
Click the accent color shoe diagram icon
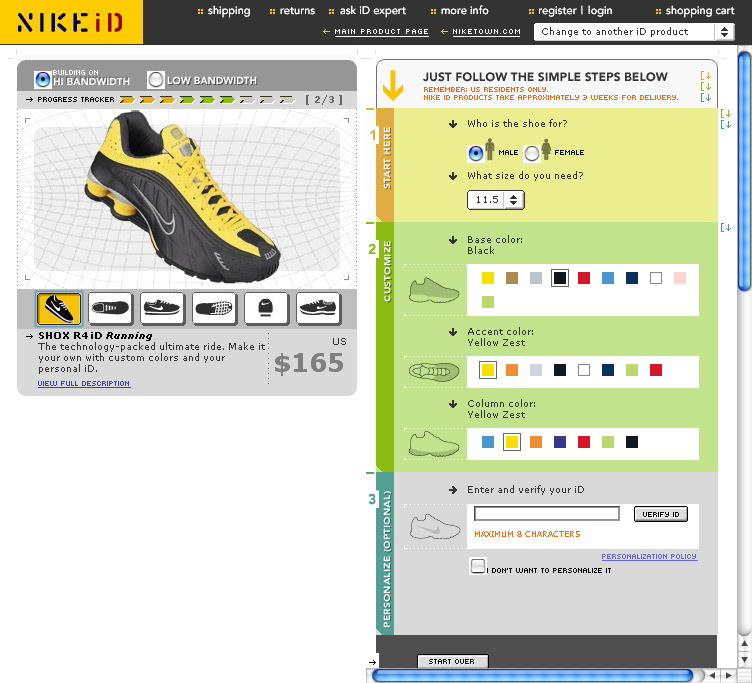pyautogui.click(x=434, y=371)
